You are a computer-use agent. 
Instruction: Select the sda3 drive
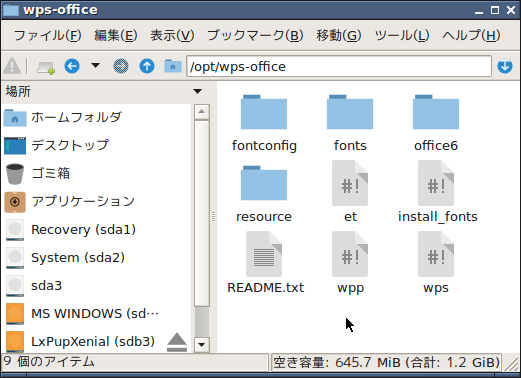tap(96, 286)
